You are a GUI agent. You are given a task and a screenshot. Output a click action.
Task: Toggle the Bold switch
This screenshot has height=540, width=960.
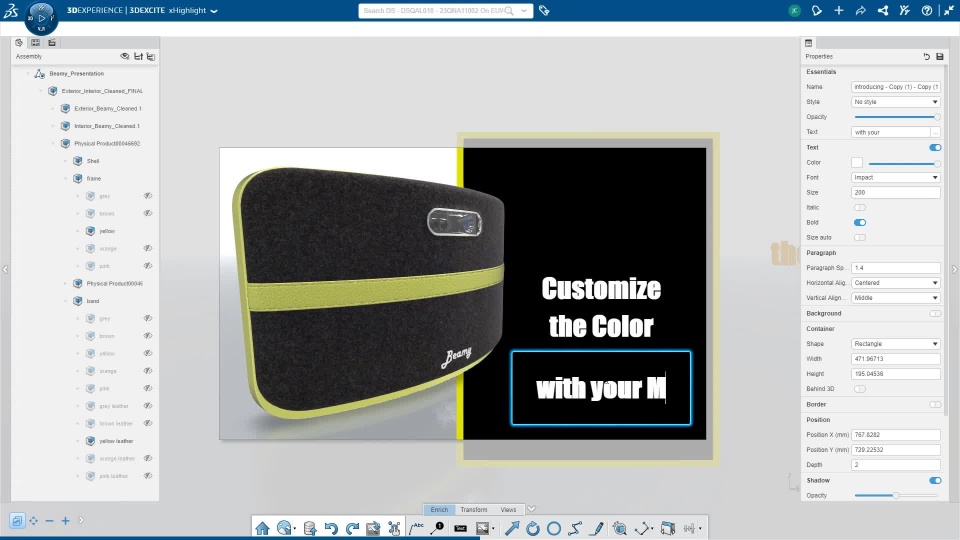pyautogui.click(x=860, y=223)
